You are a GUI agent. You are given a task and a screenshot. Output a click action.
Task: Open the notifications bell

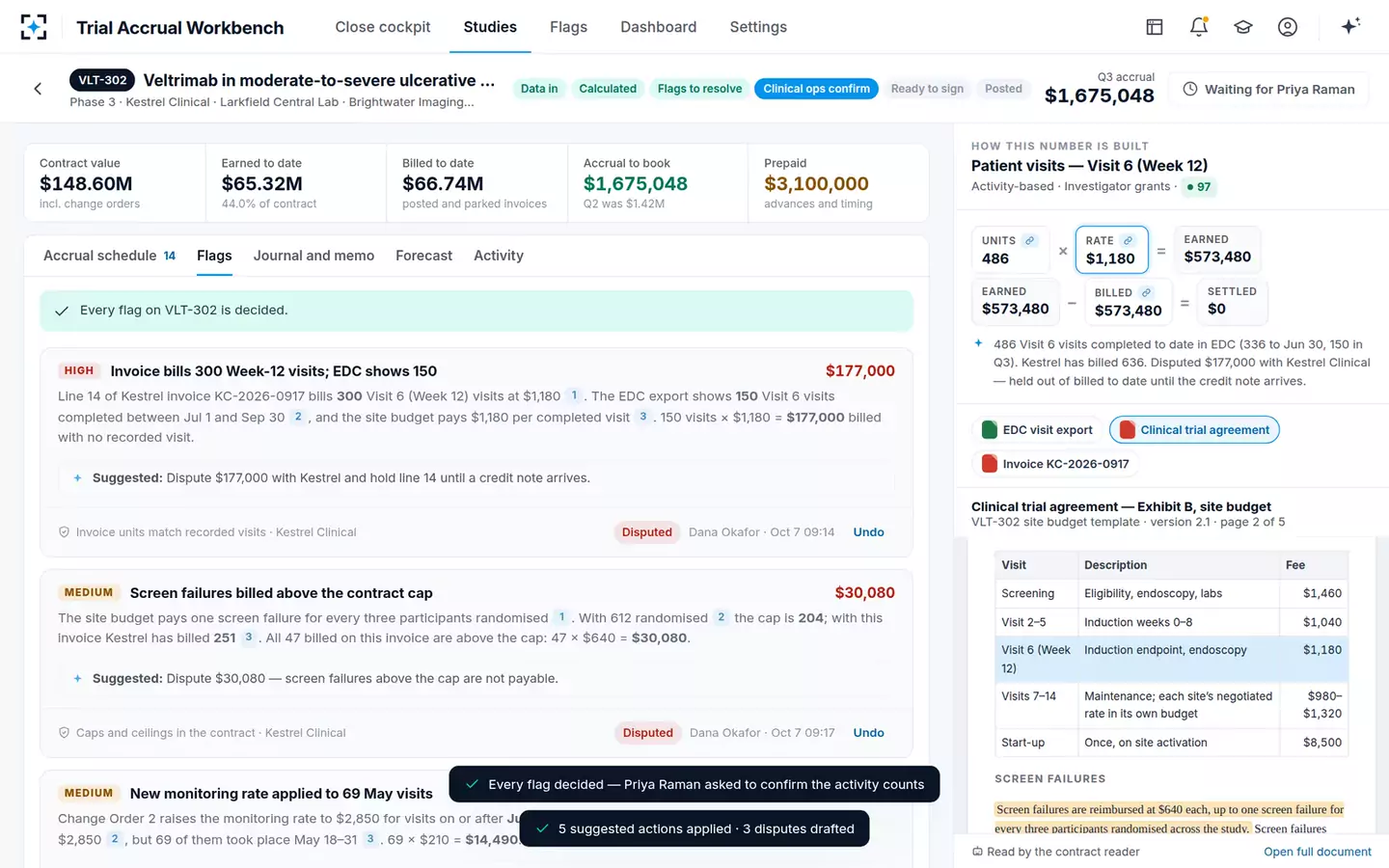(1199, 27)
